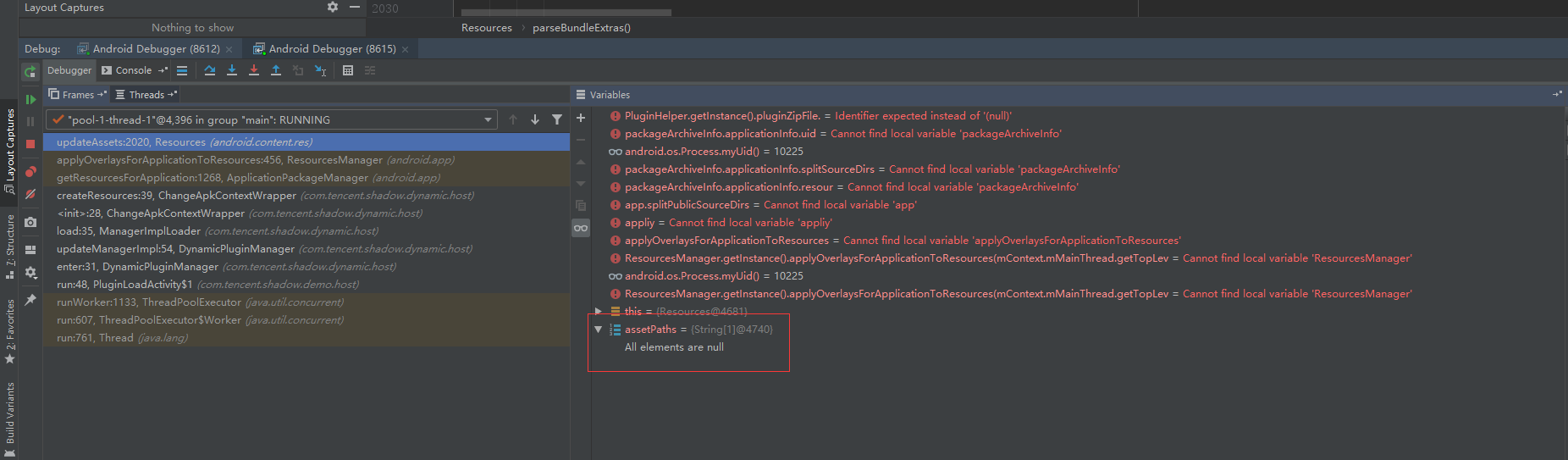Restore layout icon in debug sidebar

tap(30, 250)
